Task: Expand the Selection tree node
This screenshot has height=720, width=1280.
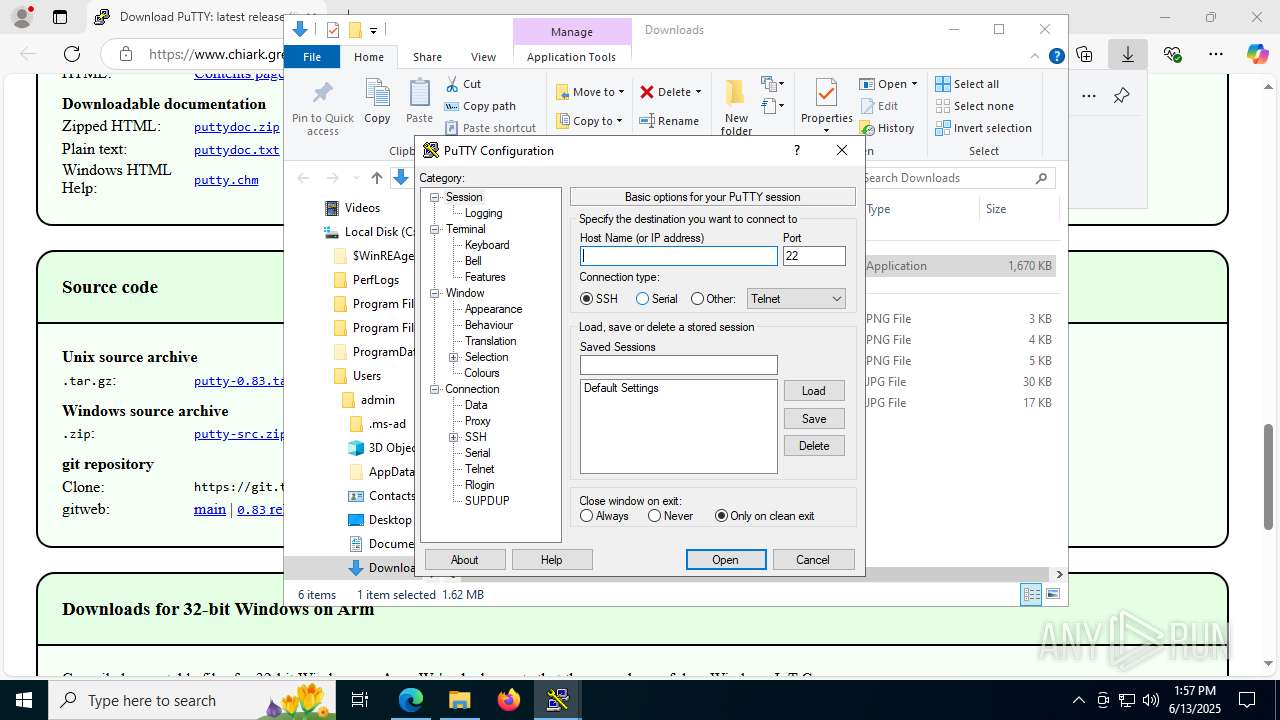Action: 454,357
